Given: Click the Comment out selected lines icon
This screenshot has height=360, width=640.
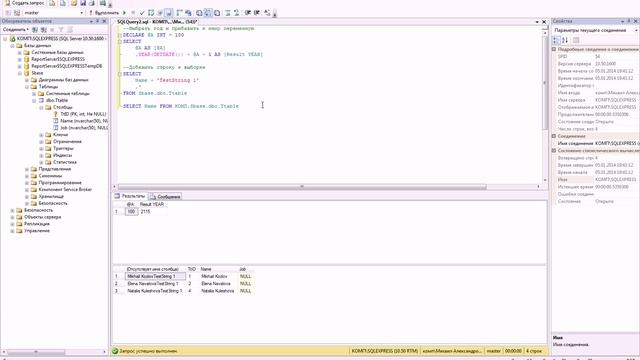Looking at the screenshot, I should 227,13.
